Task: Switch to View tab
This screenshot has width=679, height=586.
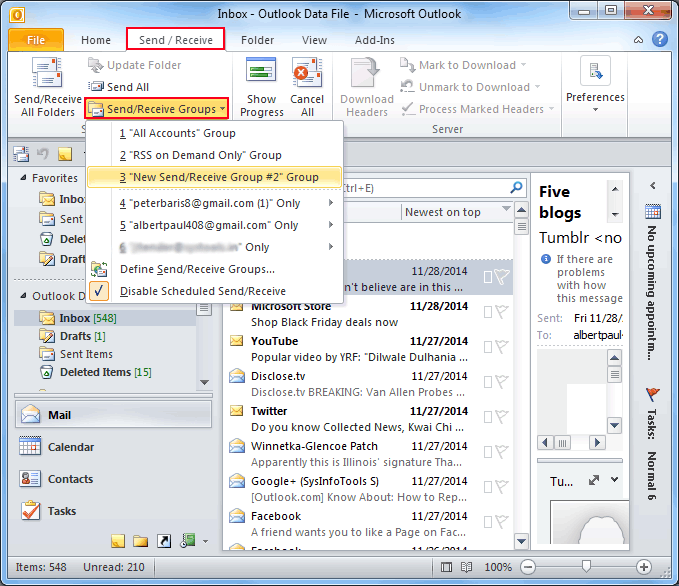Action: pos(314,40)
